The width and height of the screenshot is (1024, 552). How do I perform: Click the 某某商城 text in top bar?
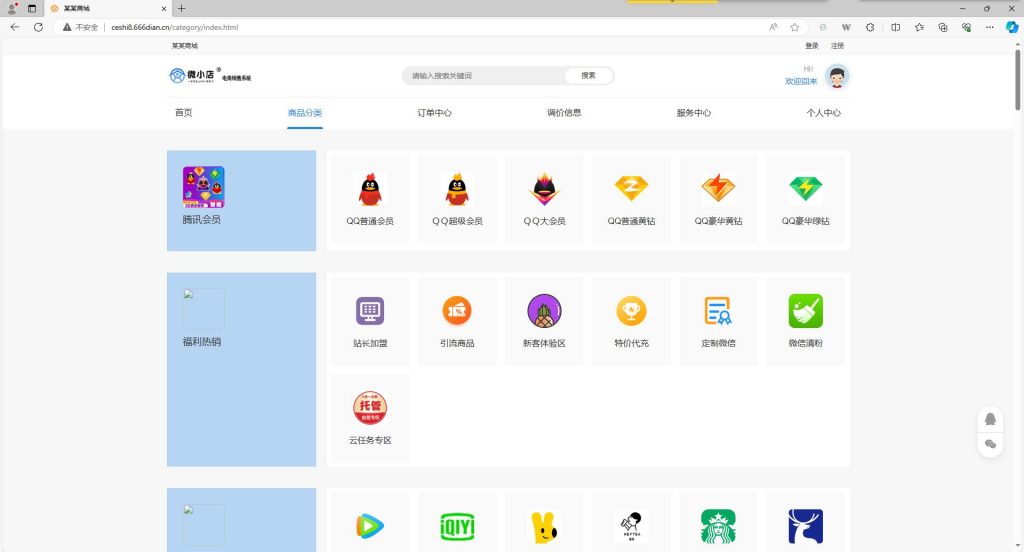(x=185, y=46)
